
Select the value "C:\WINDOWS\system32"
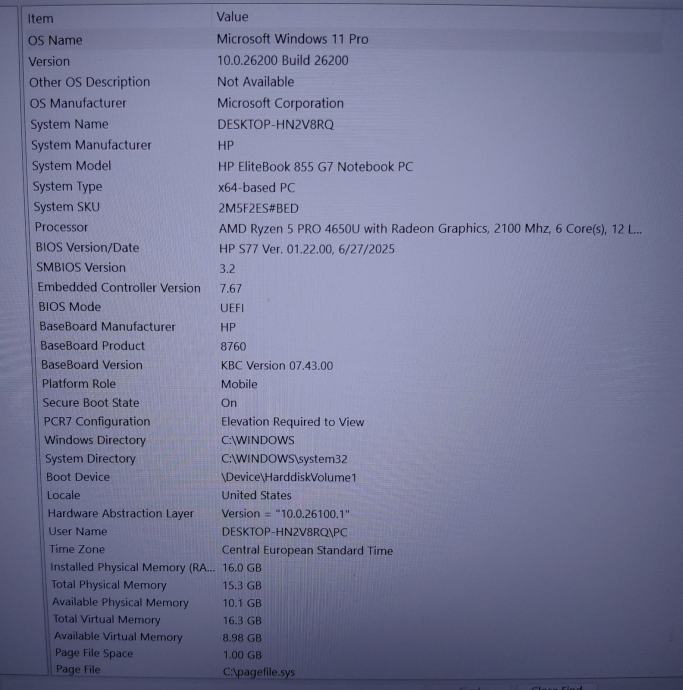(284, 459)
